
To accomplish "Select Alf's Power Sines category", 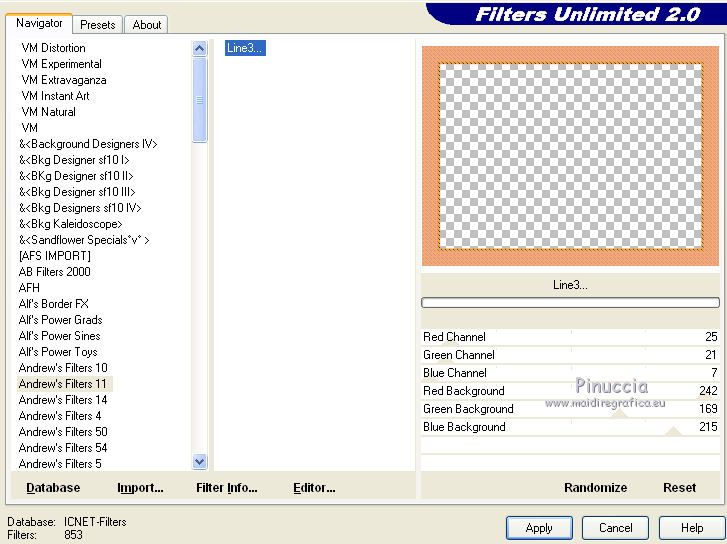I will coord(59,336).
